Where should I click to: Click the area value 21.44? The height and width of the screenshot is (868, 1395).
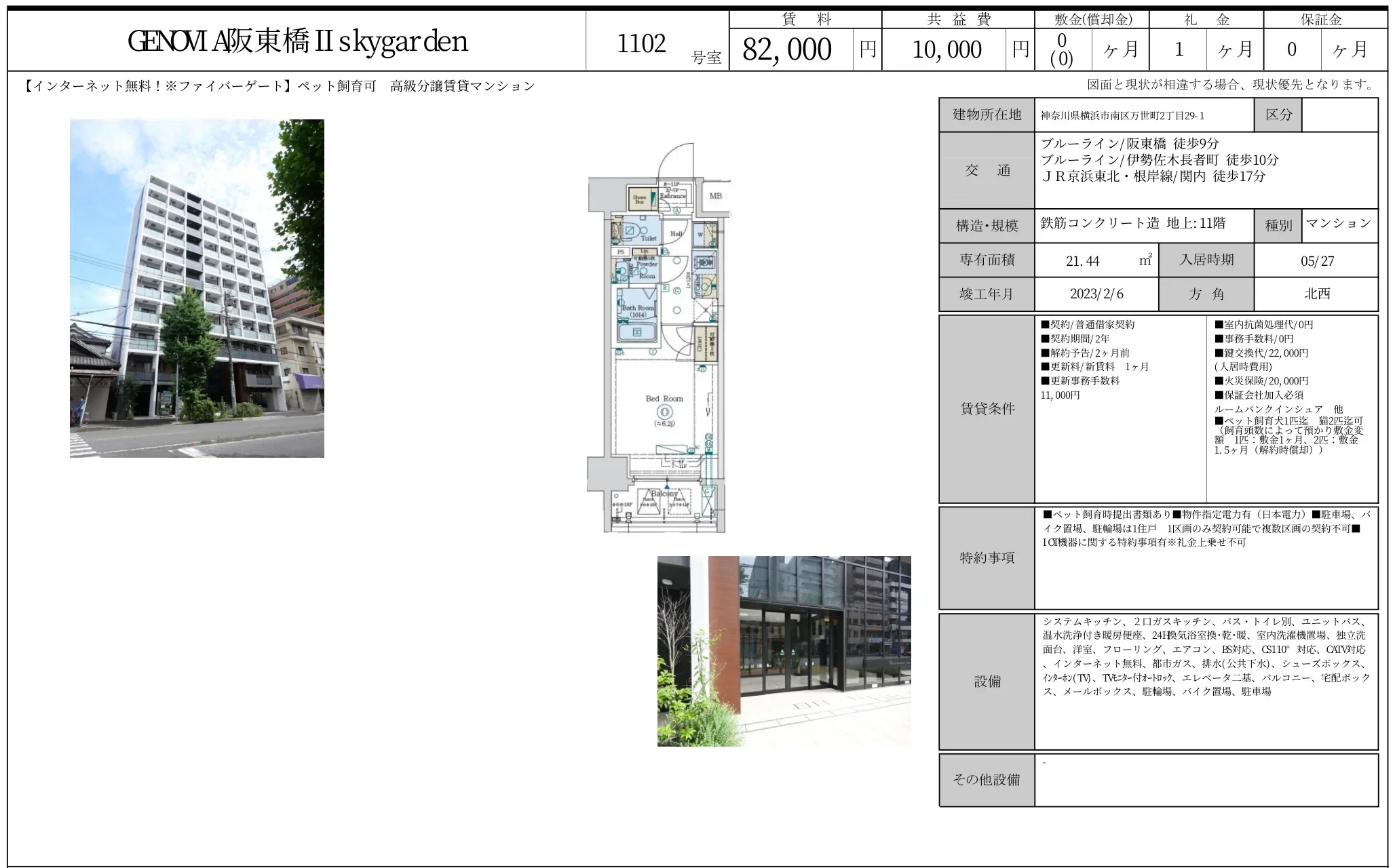pos(1082,261)
